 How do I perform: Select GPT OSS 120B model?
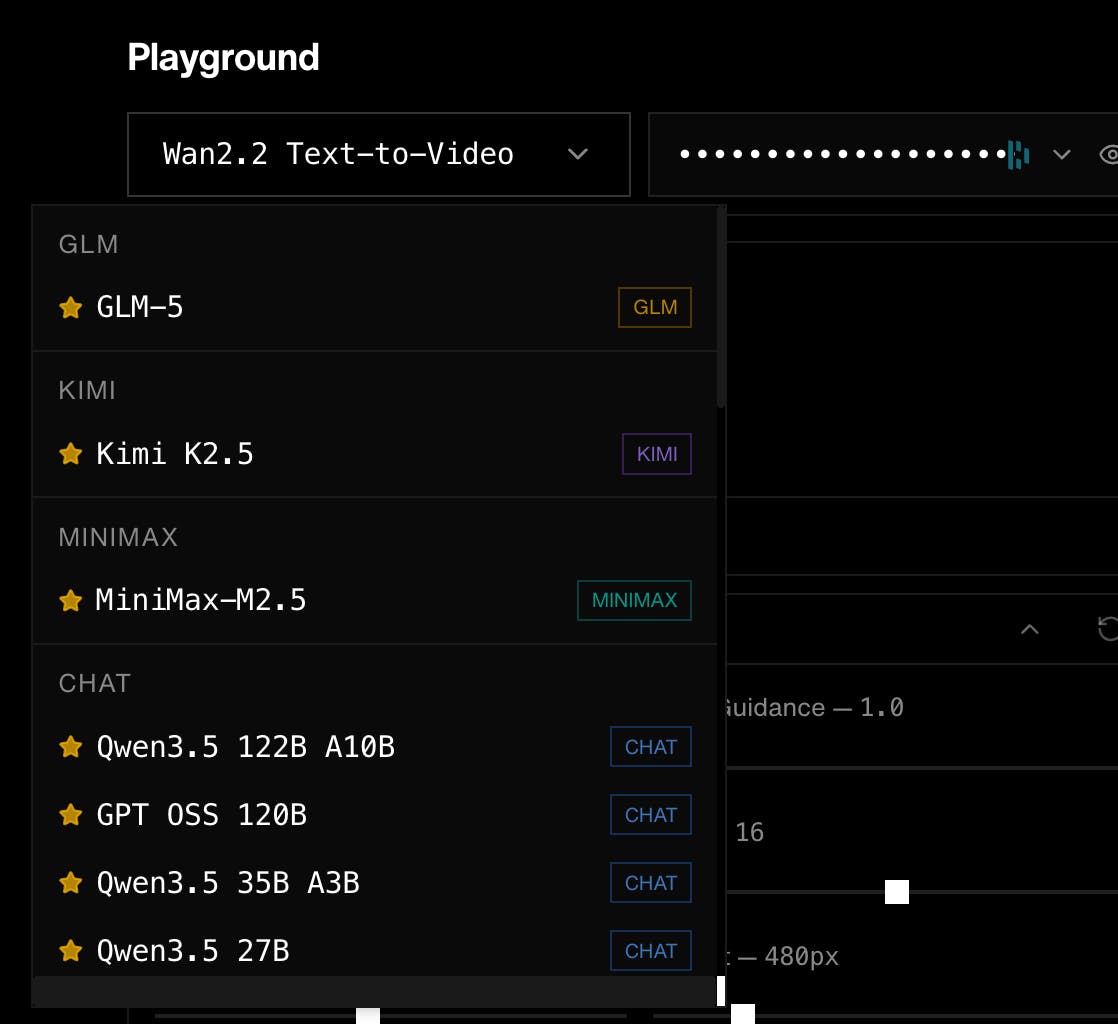pyautogui.click(x=375, y=814)
